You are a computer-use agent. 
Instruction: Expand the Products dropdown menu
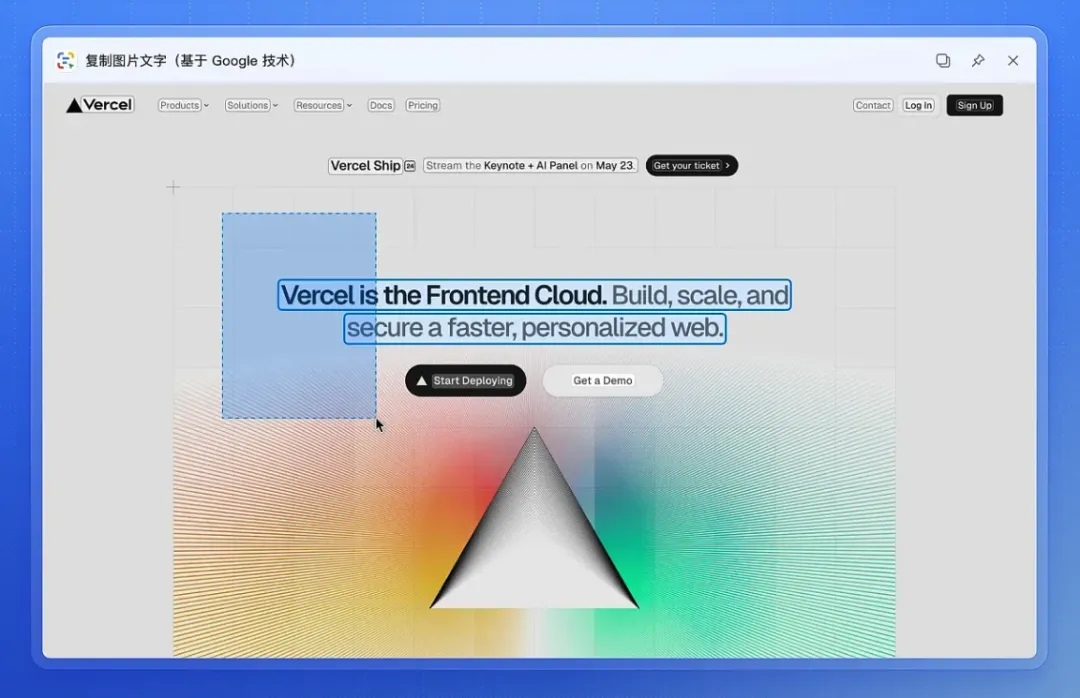pos(183,105)
